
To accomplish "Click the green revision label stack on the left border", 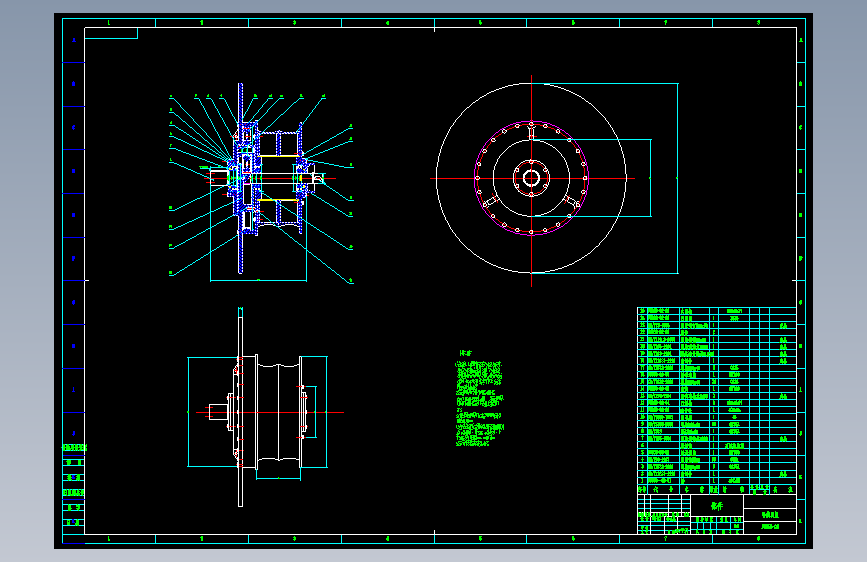I will [x=74, y=485].
